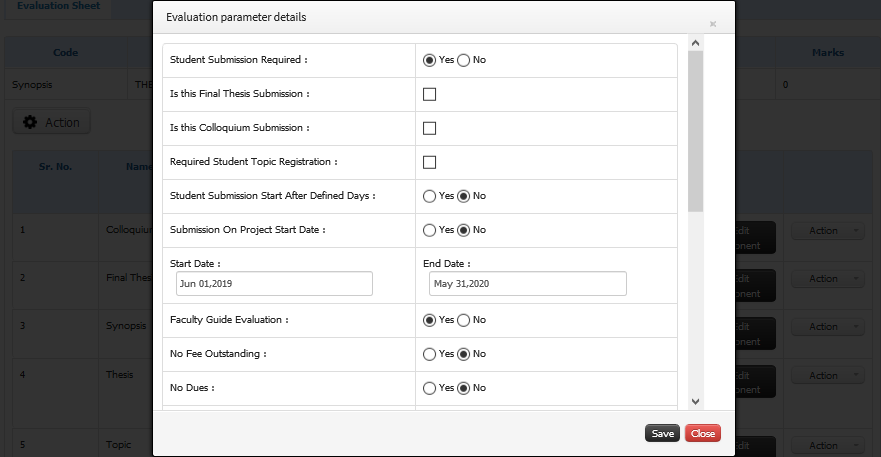Click the red Close button
Viewport: 881px width, 457px height.
[703, 433]
